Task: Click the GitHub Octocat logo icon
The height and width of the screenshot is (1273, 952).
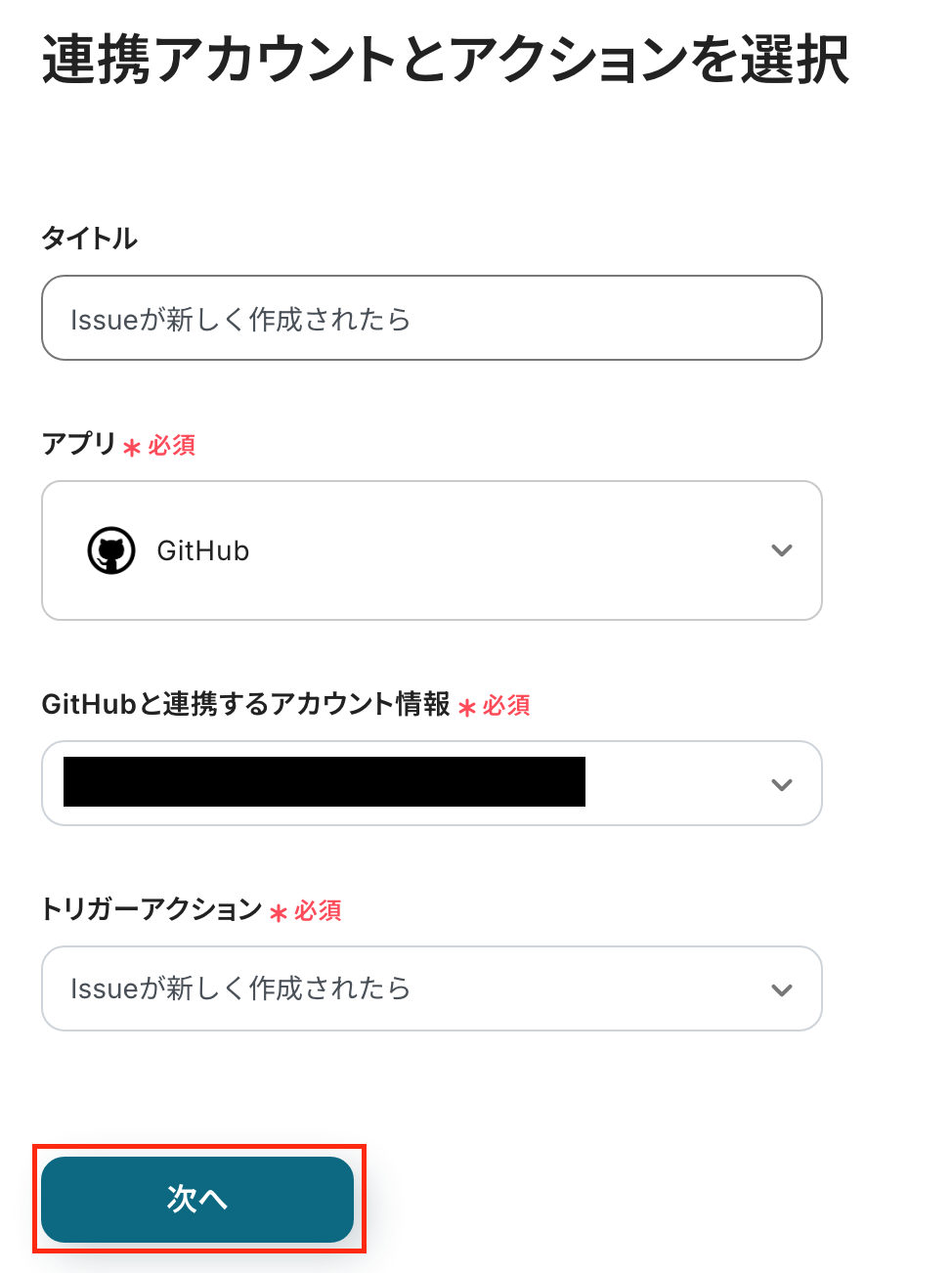Action: tap(111, 551)
